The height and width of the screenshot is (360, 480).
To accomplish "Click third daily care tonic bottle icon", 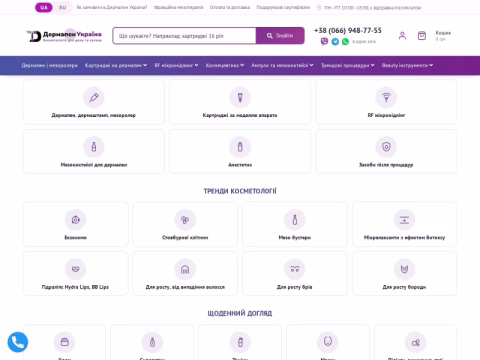I will 240,342.
